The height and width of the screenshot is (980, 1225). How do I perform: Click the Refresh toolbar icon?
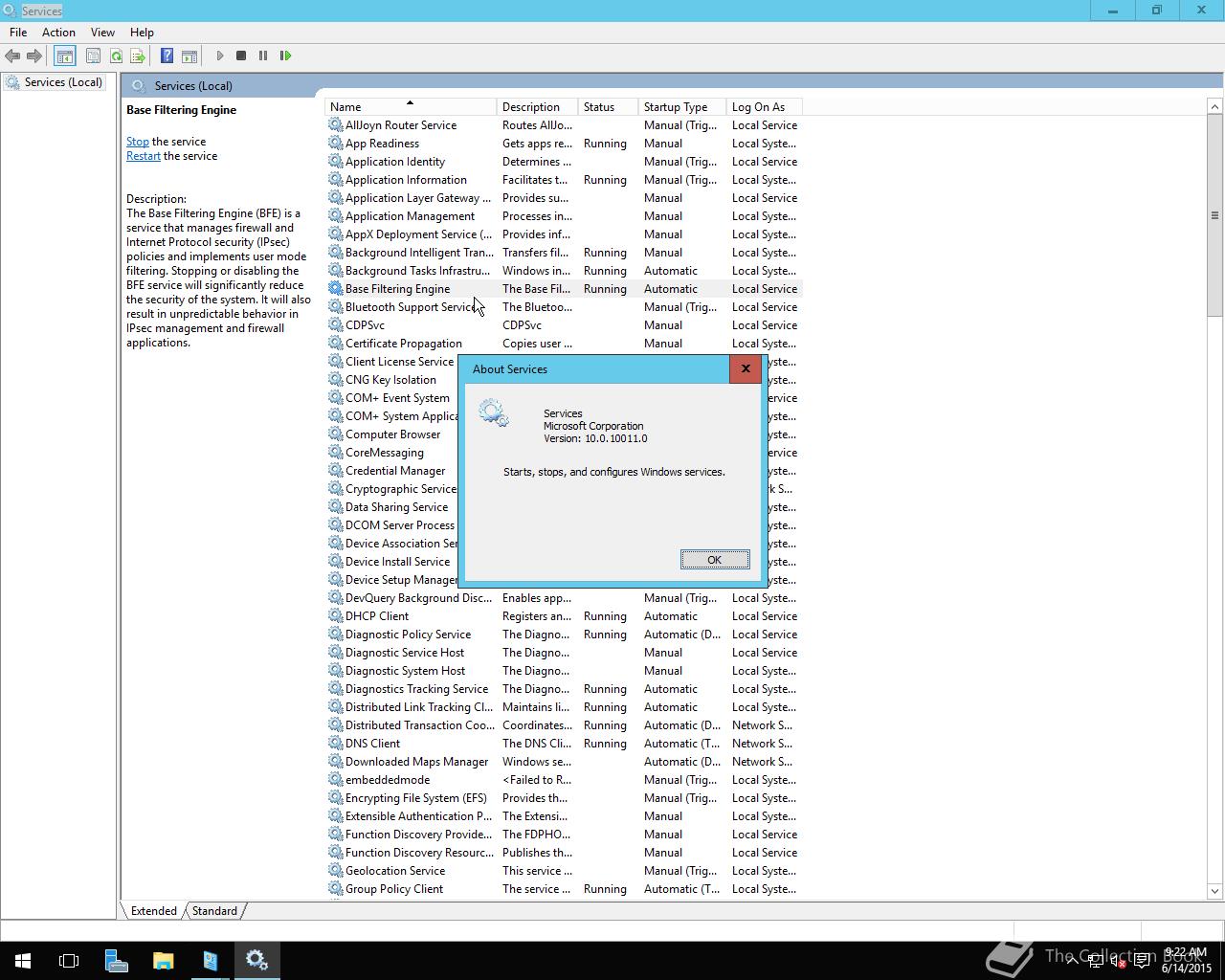(x=116, y=56)
